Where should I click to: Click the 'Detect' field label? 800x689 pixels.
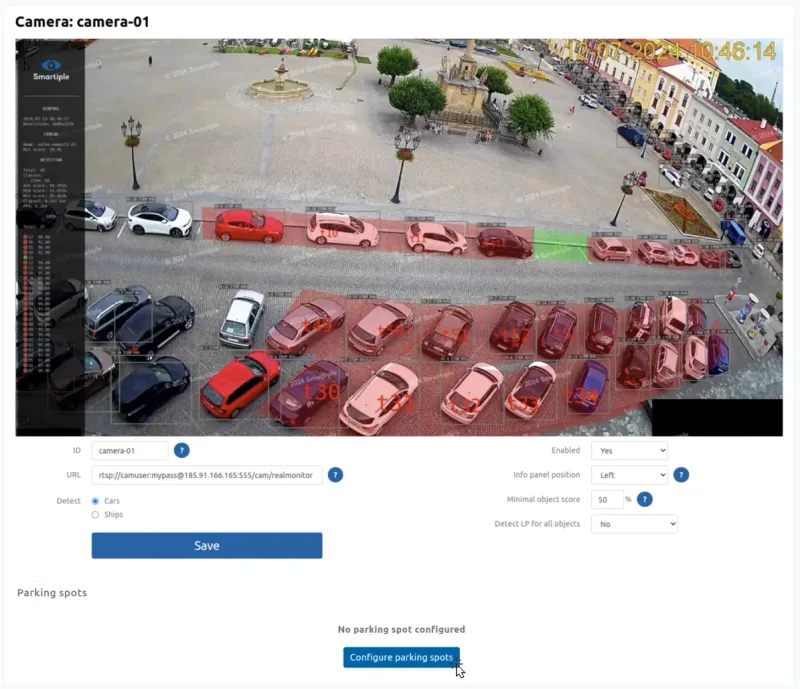(x=68, y=501)
